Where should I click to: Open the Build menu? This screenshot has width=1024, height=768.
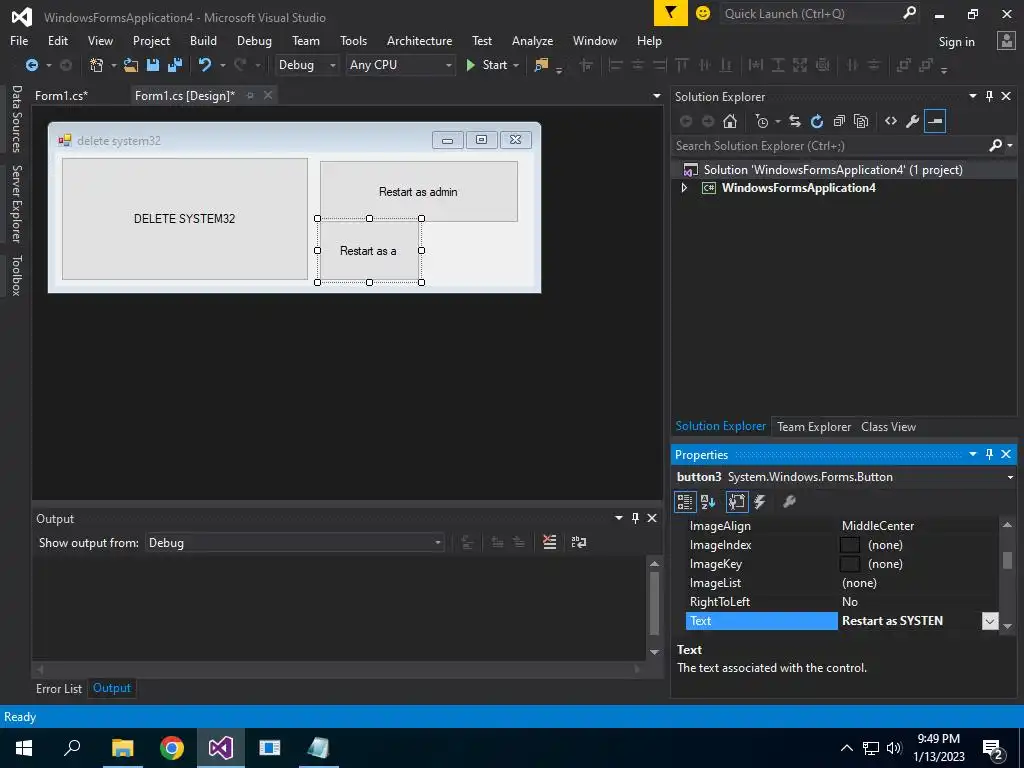(x=203, y=40)
